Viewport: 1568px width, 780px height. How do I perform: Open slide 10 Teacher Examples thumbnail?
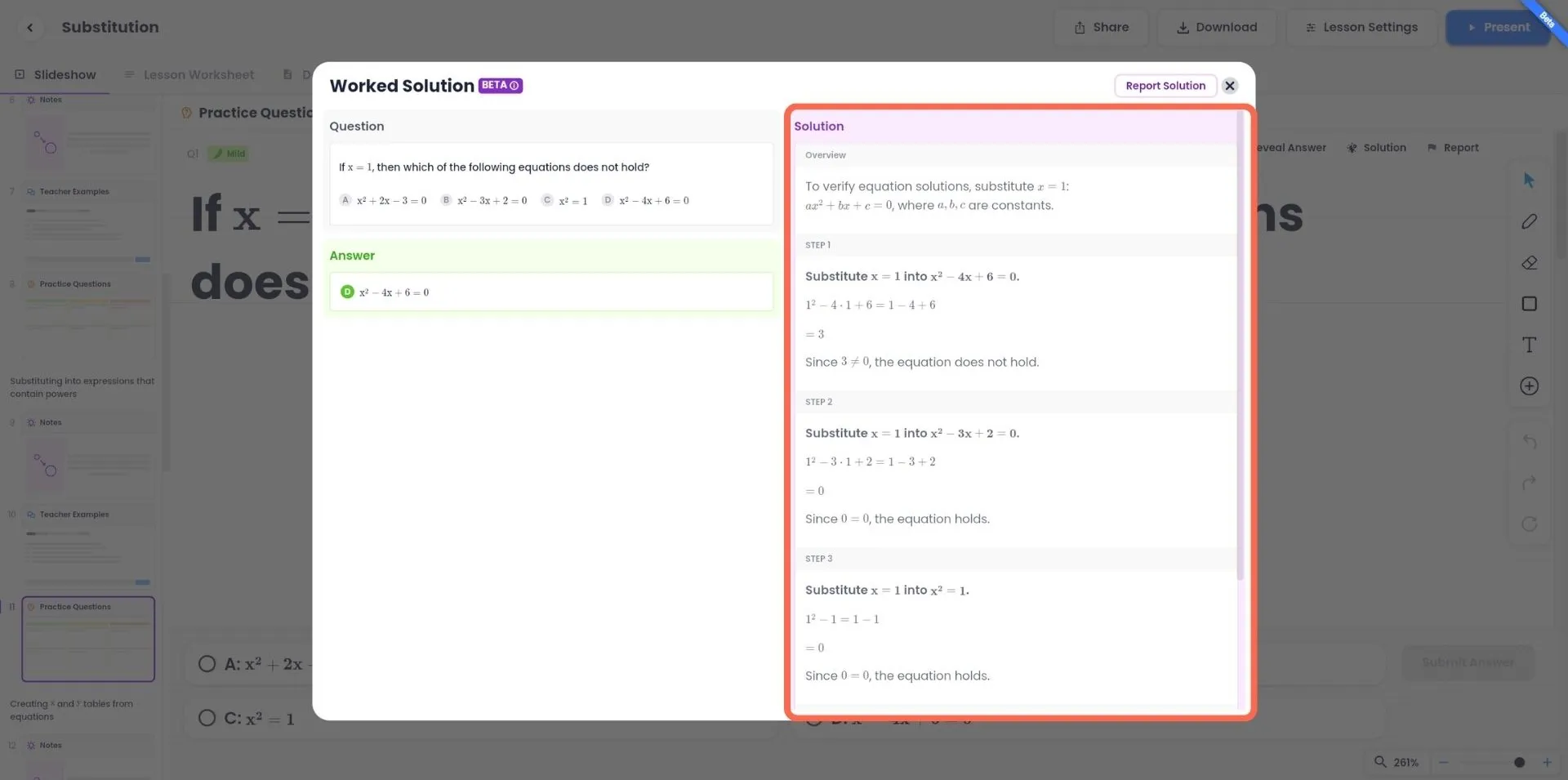pyautogui.click(x=88, y=546)
